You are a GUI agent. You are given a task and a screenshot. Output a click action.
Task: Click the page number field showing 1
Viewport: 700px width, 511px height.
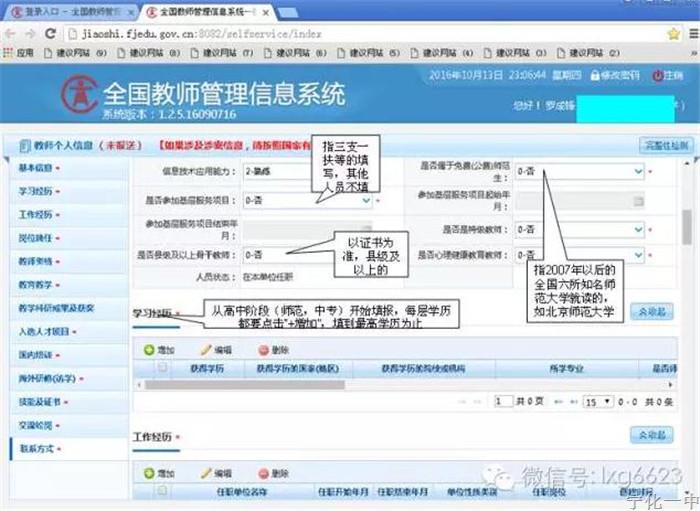[x=503, y=402]
